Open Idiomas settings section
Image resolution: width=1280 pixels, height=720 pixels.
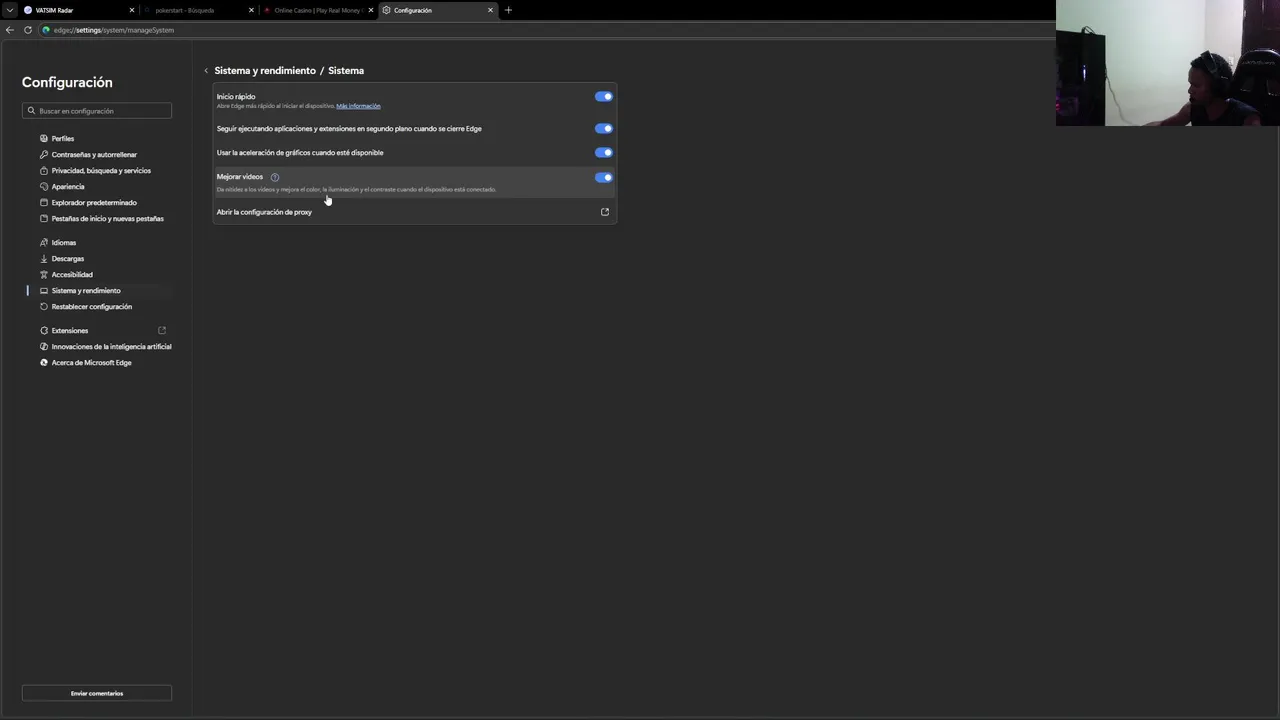pyautogui.click(x=98, y=243)
